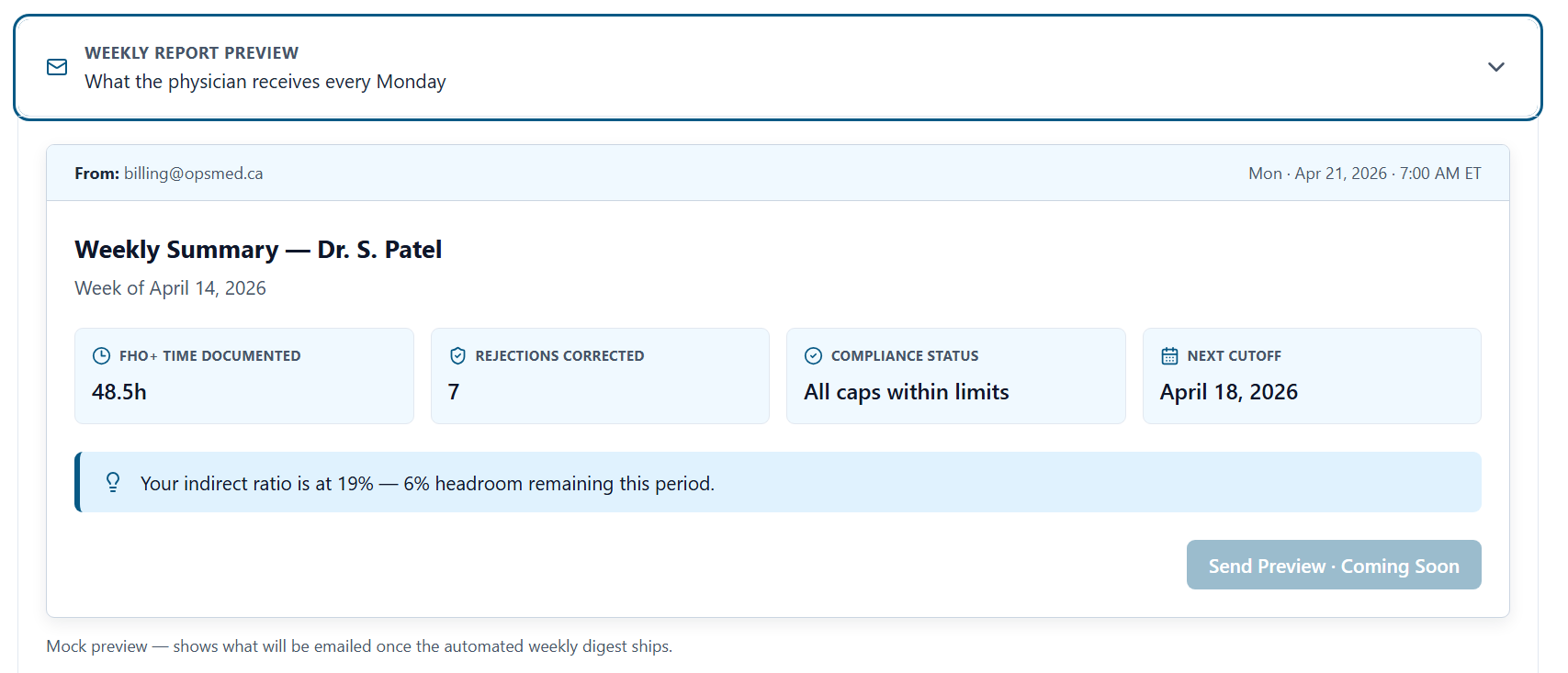Click the Mon · Apr 21, 2026 timestamp

(x=1364, y=174)
